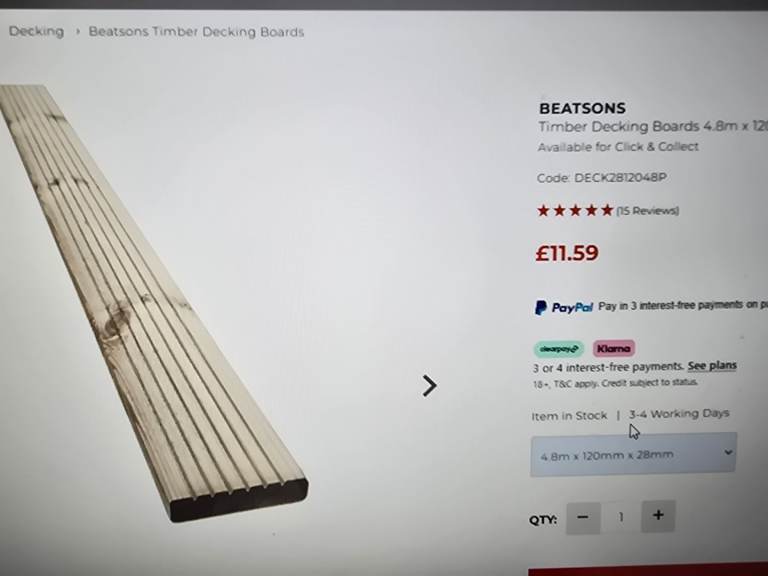Screen dimensions: 768x576
Task: Increase quantity with the plus button
Action: click(657, 516)
